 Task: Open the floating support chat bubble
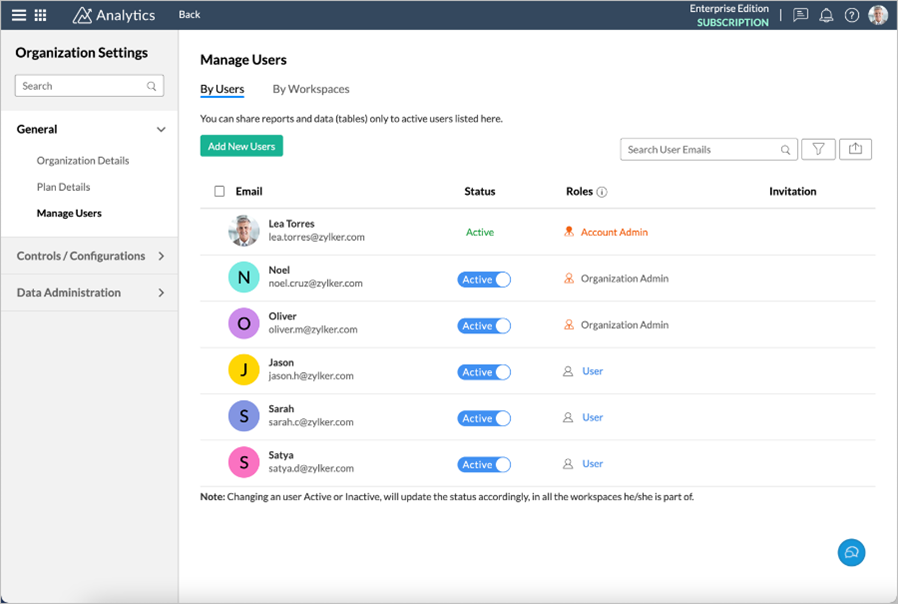(x=851, y=552)
